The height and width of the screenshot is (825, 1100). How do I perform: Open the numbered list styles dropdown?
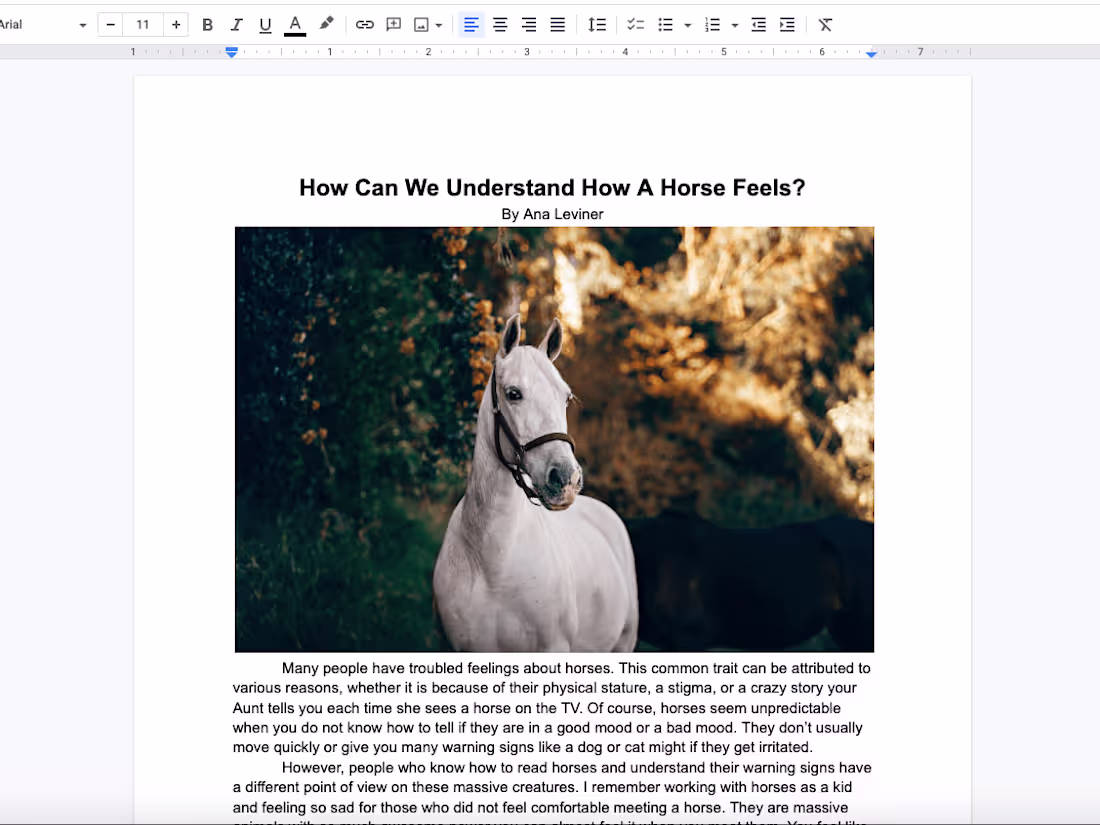coord(734,24)
